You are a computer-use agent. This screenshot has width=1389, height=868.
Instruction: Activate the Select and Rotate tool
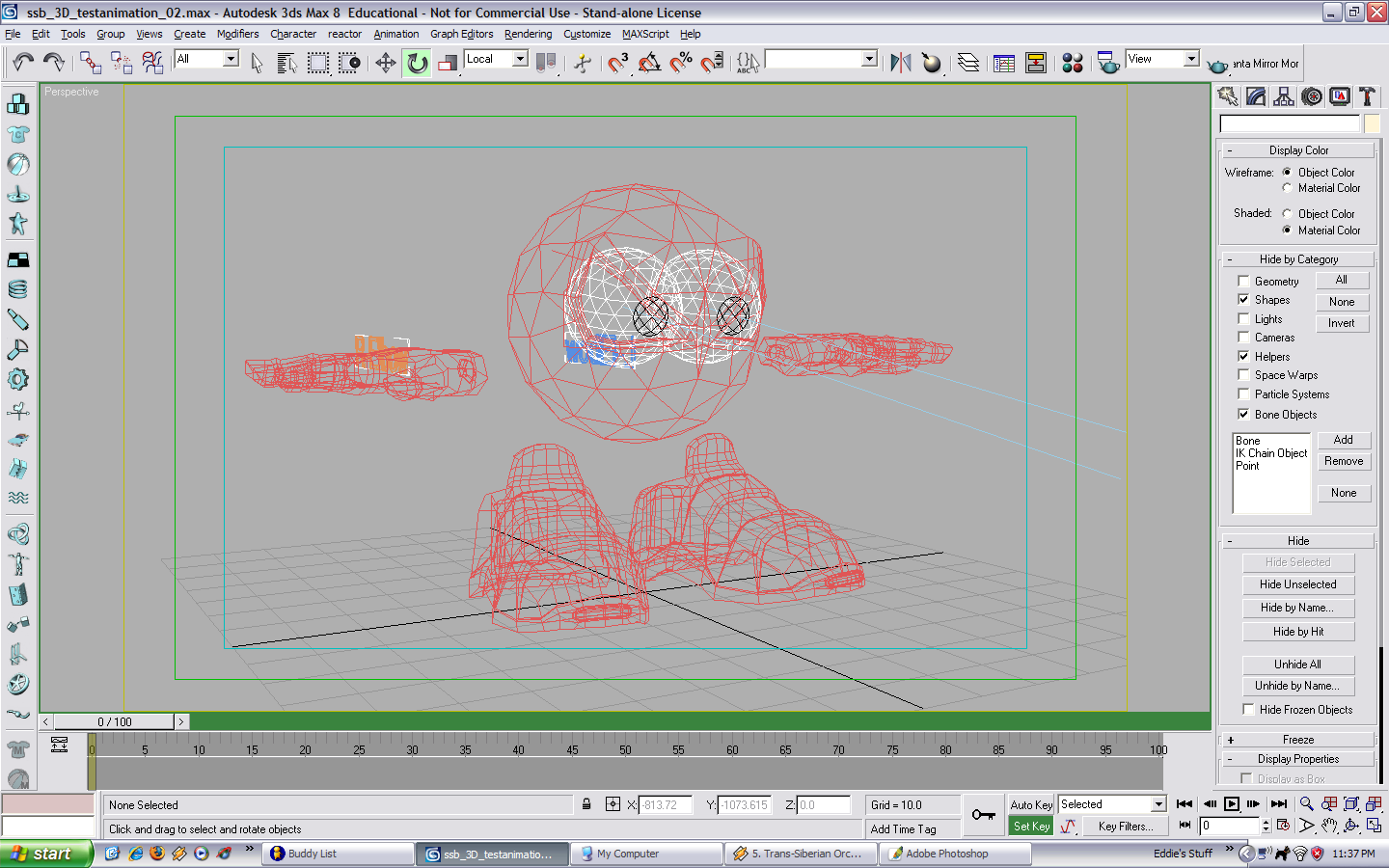click(417, 64)
